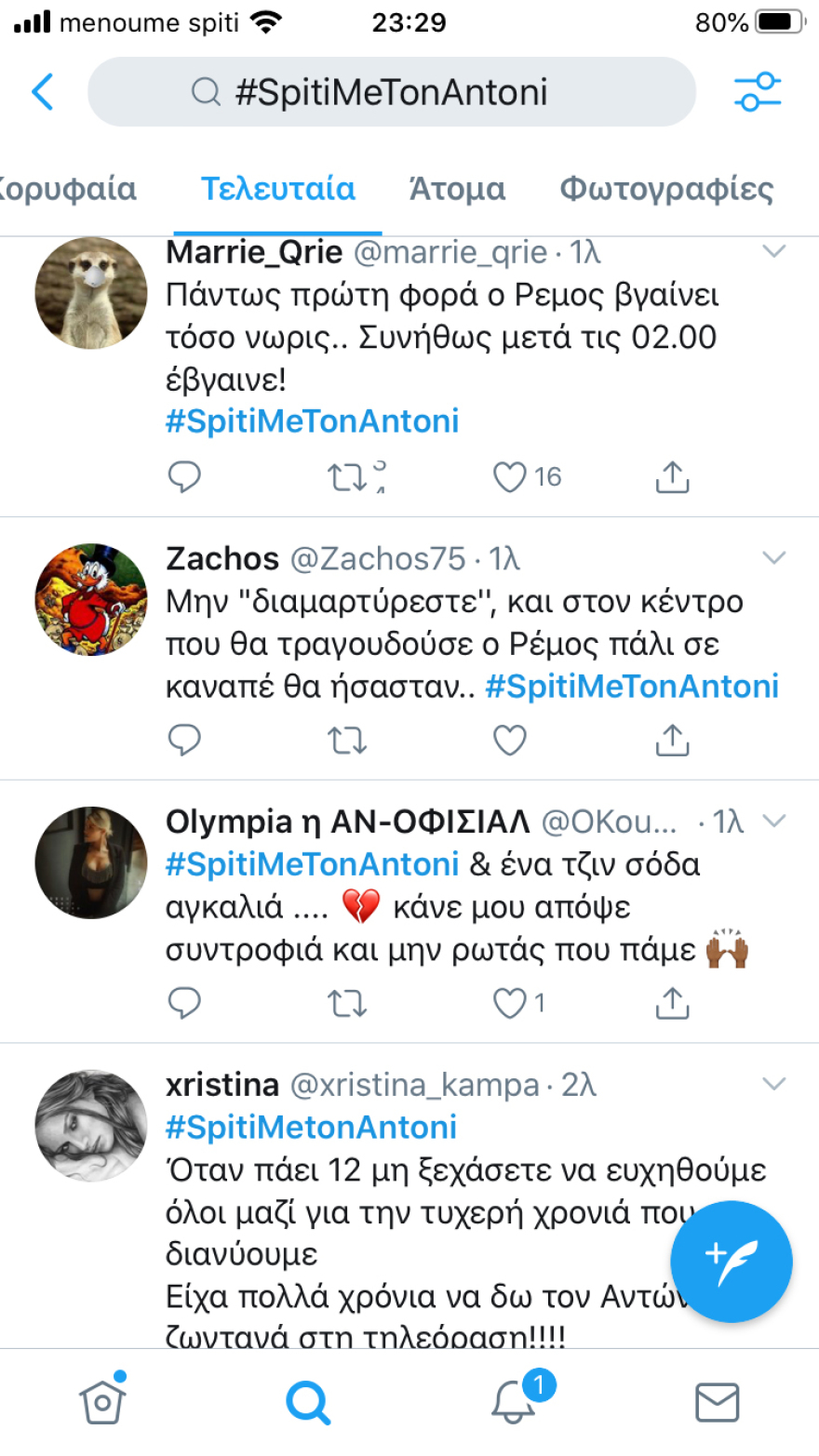Screen dimensions: 819x1456
Task: Open @Zachos75's profile name
Action: tap(222, 557)
